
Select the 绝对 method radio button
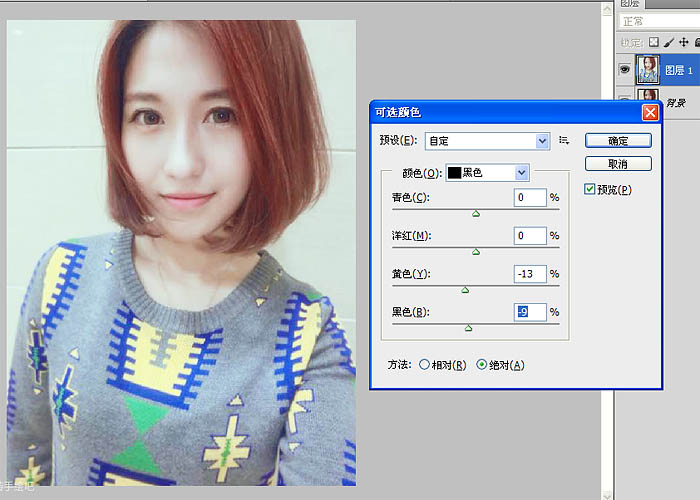482,365
